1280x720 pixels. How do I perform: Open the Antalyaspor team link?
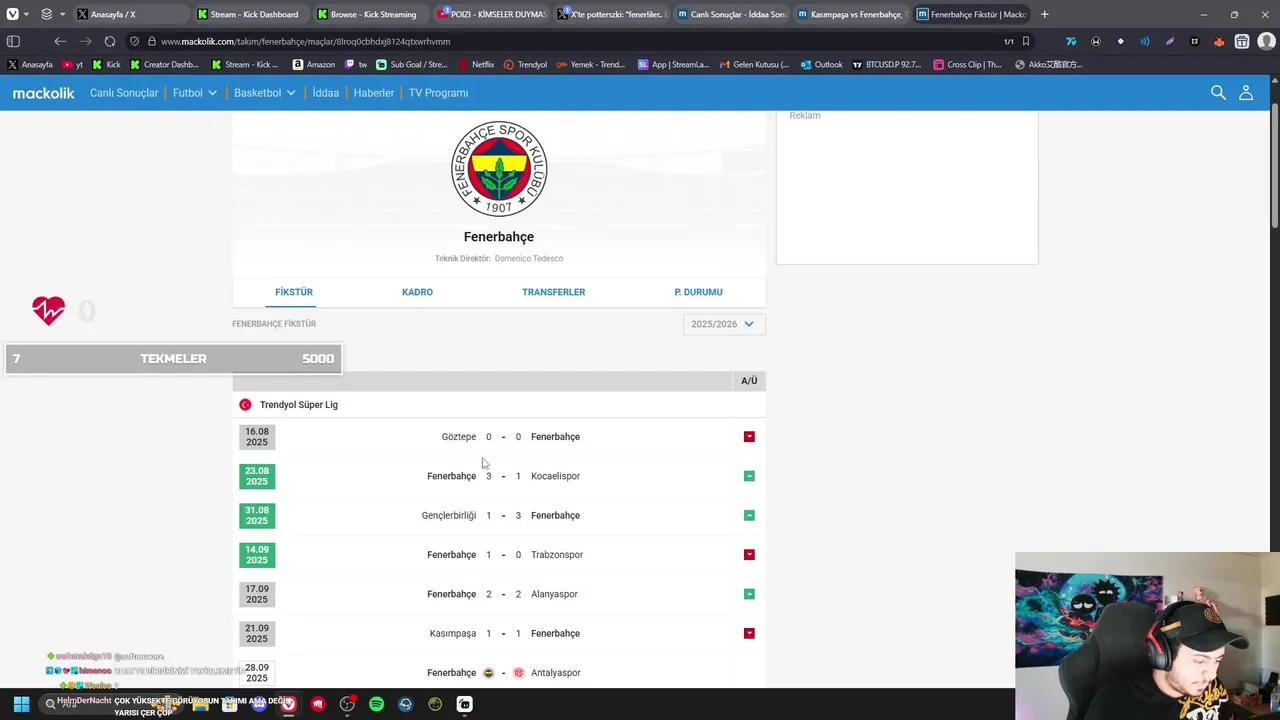[x=556, y=673]
